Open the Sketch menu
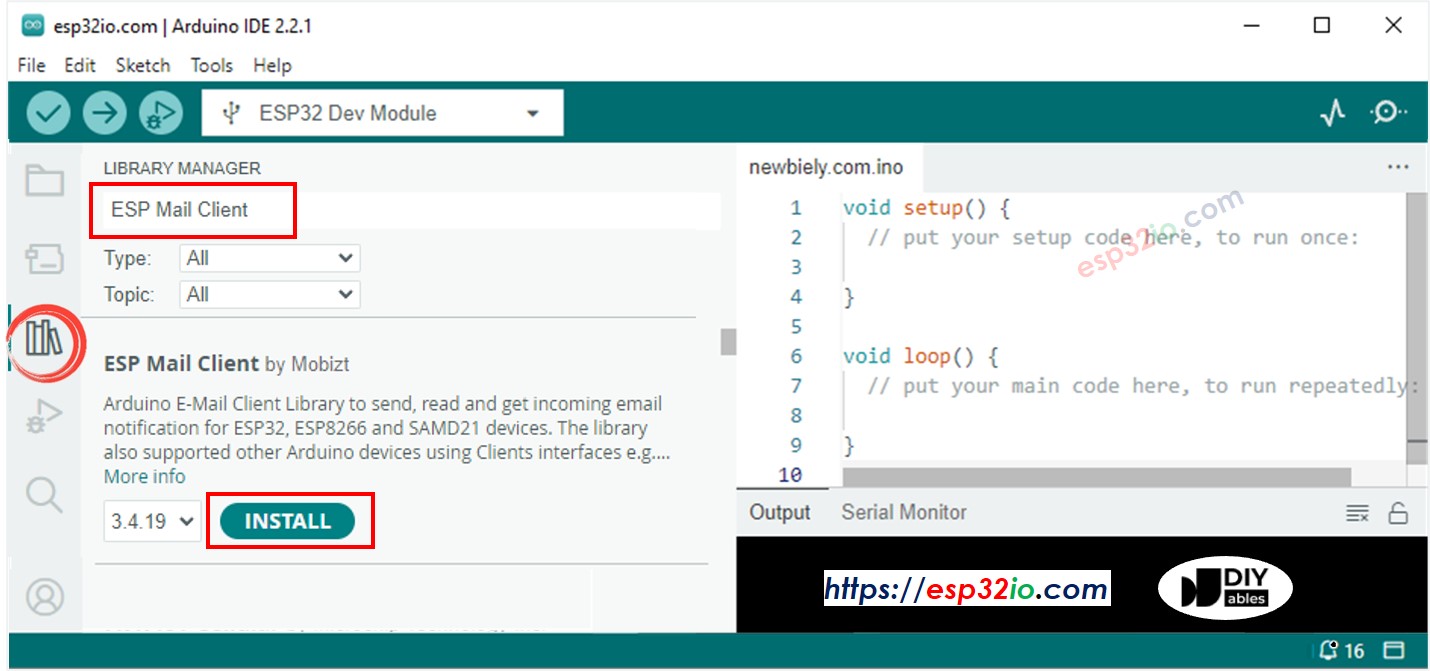This screenshot has width=1430, height=671. pyautogui.click(x=142, y=65)
